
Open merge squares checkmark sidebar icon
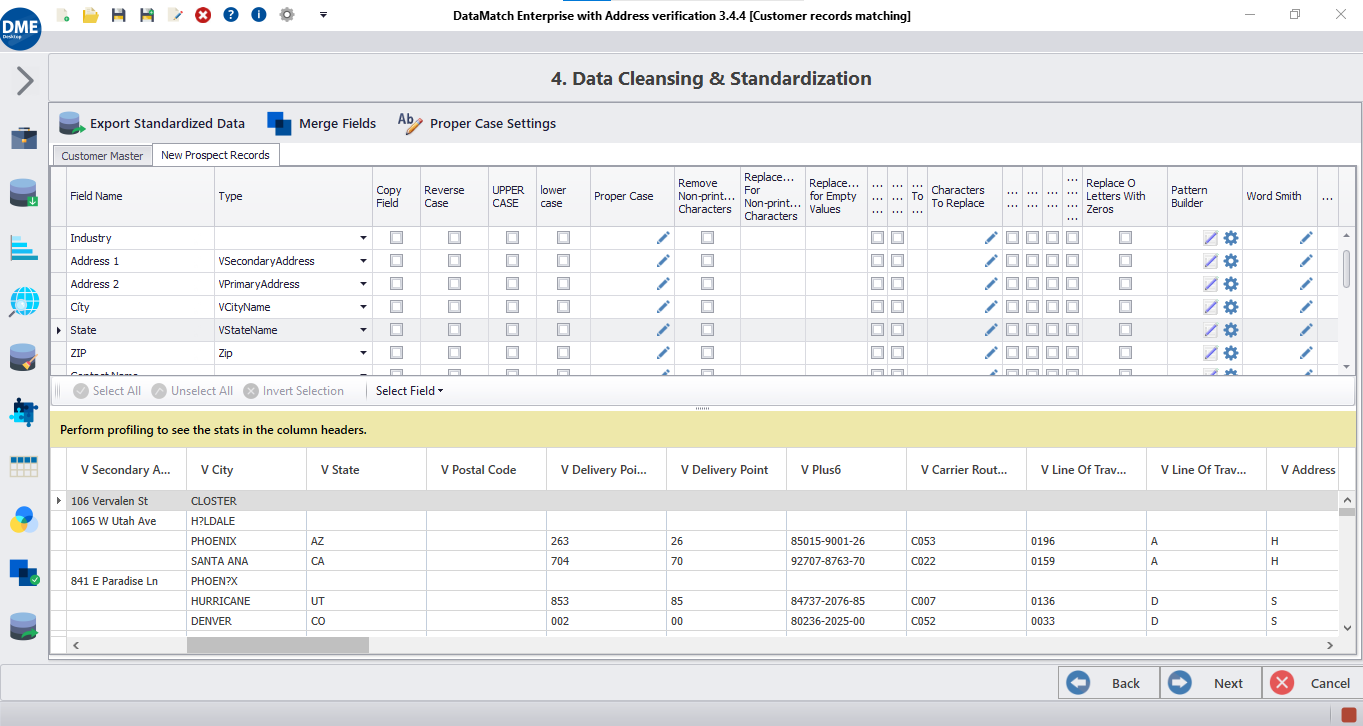click(x=24, y=573)
